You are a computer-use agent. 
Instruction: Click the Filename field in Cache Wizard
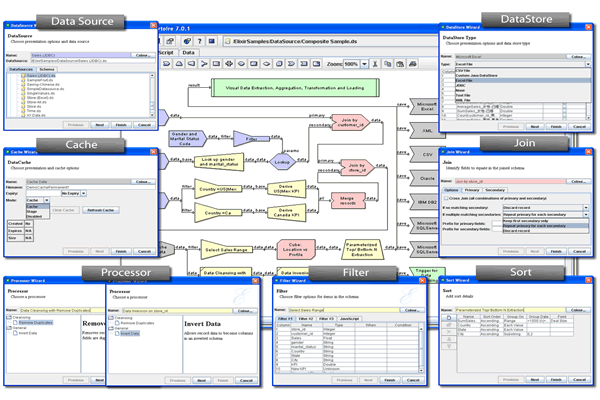90,188
